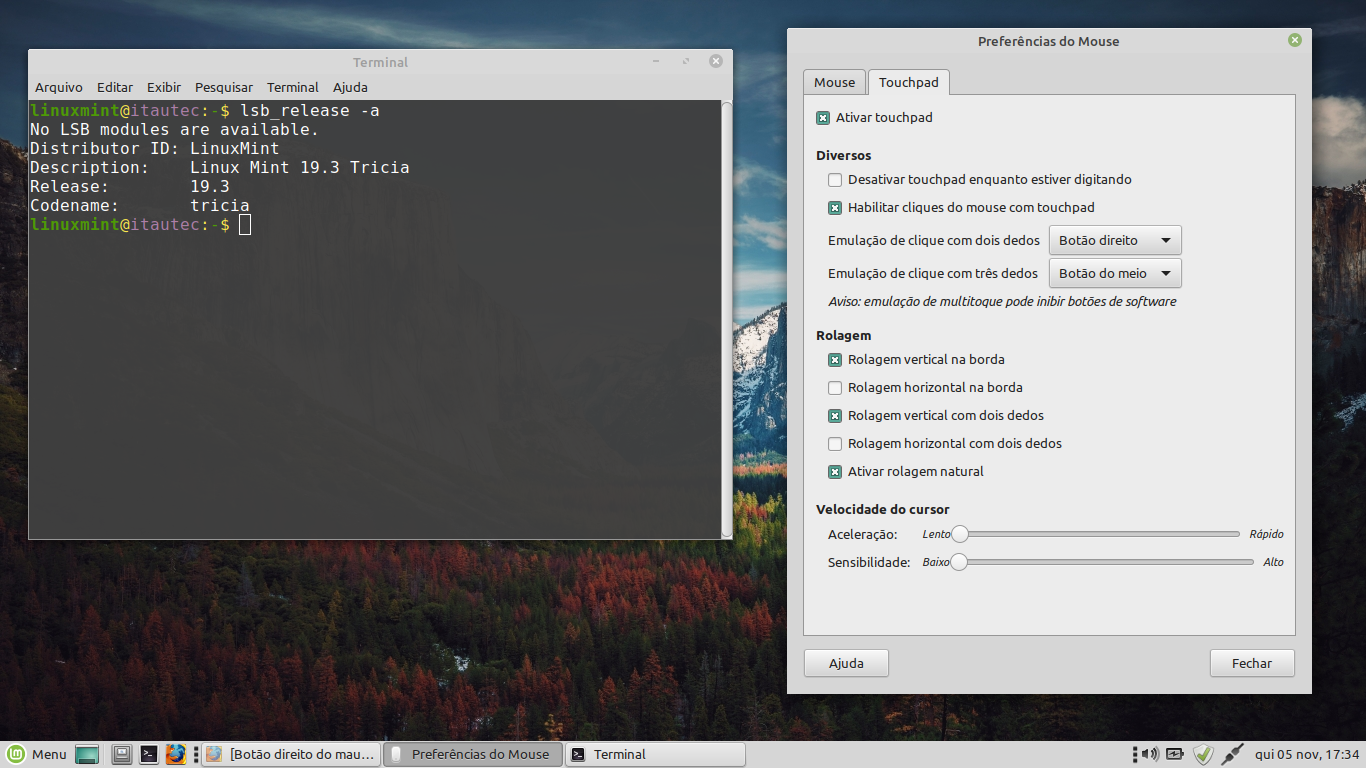Click the 'Diversos' section heading

(x=844, y=156)
